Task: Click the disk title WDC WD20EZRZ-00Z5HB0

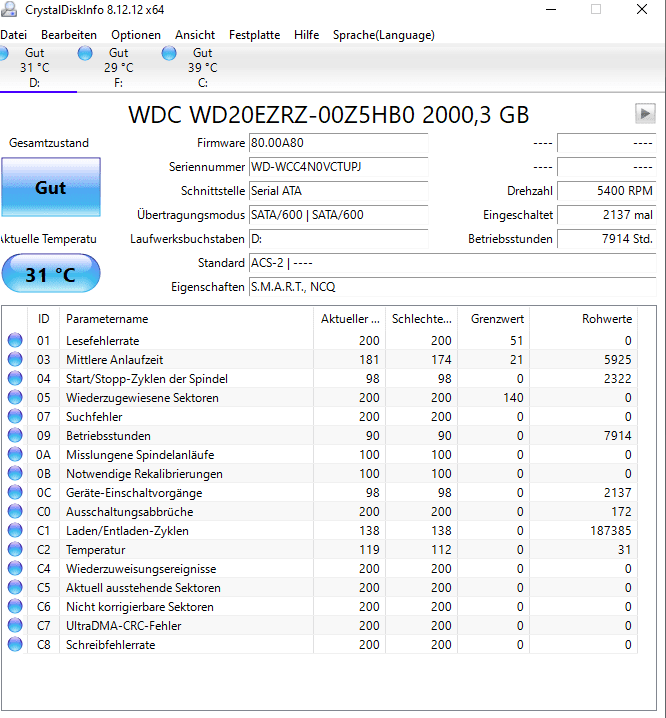Action: (x=328, y=114)
